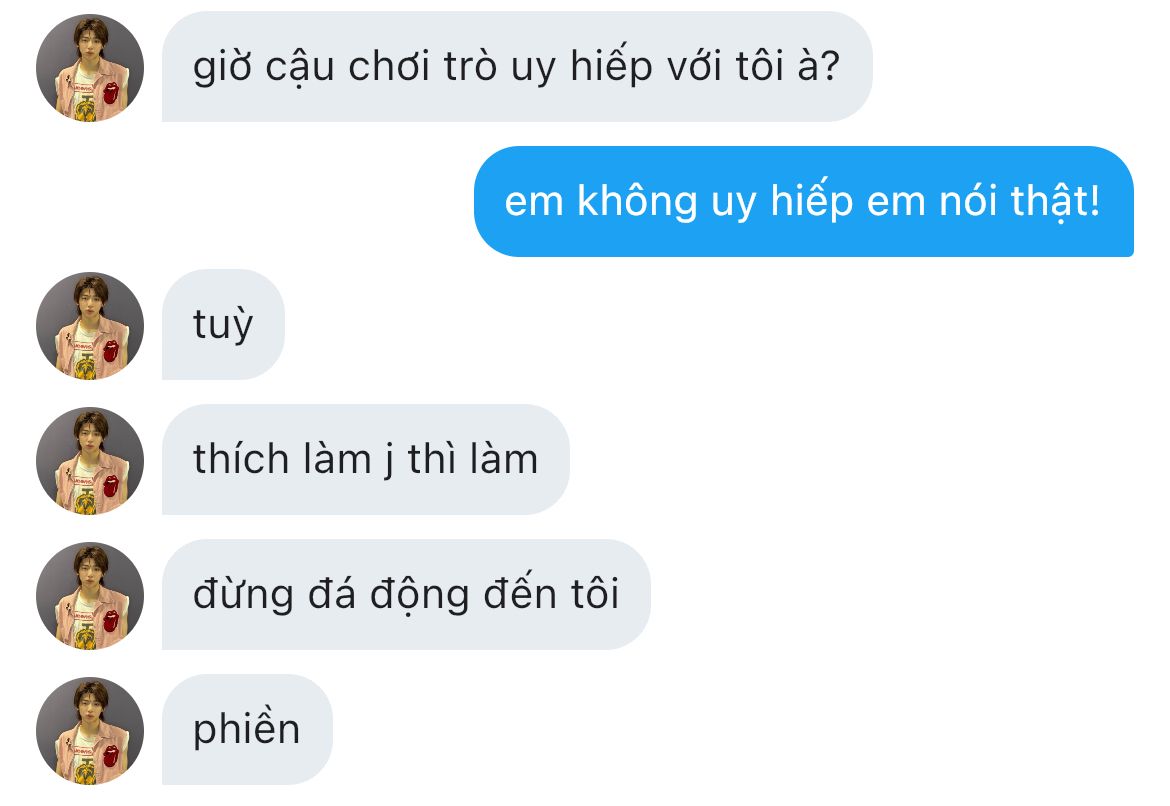Tap the 'tuỳ' message bubble

pos(223,325)
